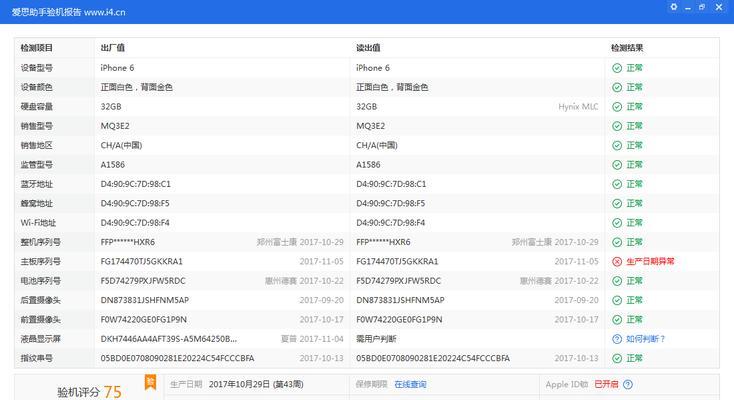This screenshot has width=734, height=400.
Task: Click green check icon in 销售地区 row
Action: 617,145
